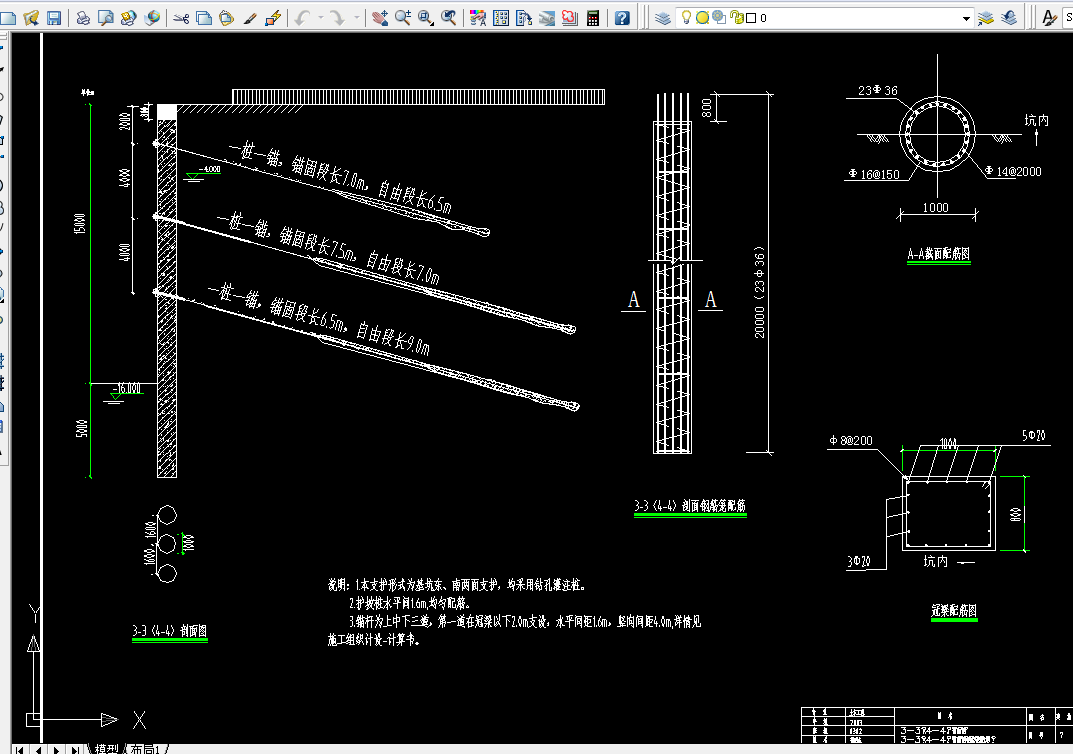
Task: Copy selection to clipboard
Action: [x=204, y=18]
